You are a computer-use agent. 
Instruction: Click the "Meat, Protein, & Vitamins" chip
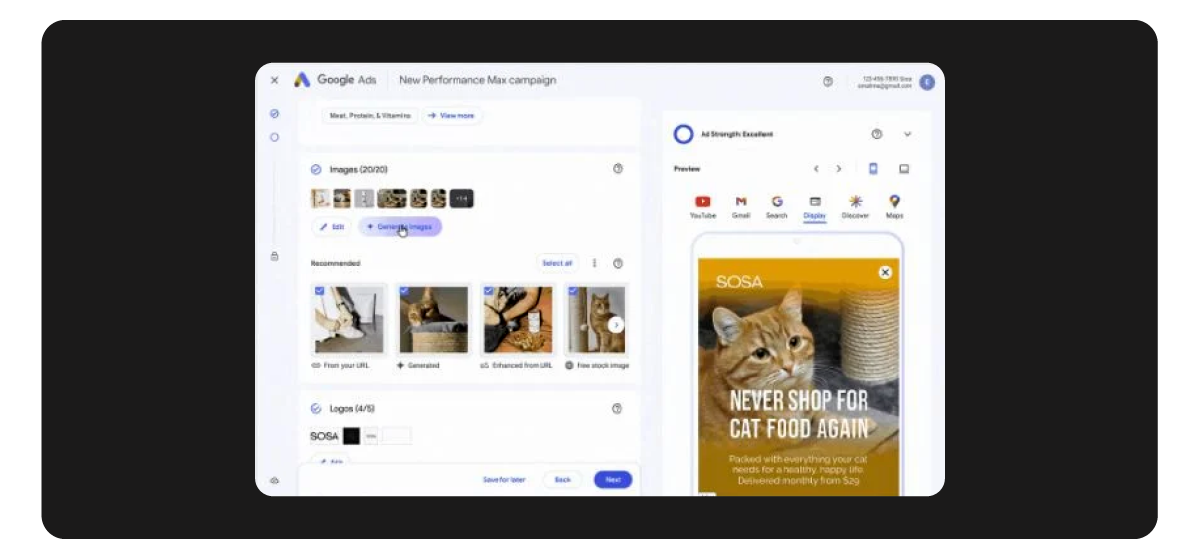pos(369,116)
